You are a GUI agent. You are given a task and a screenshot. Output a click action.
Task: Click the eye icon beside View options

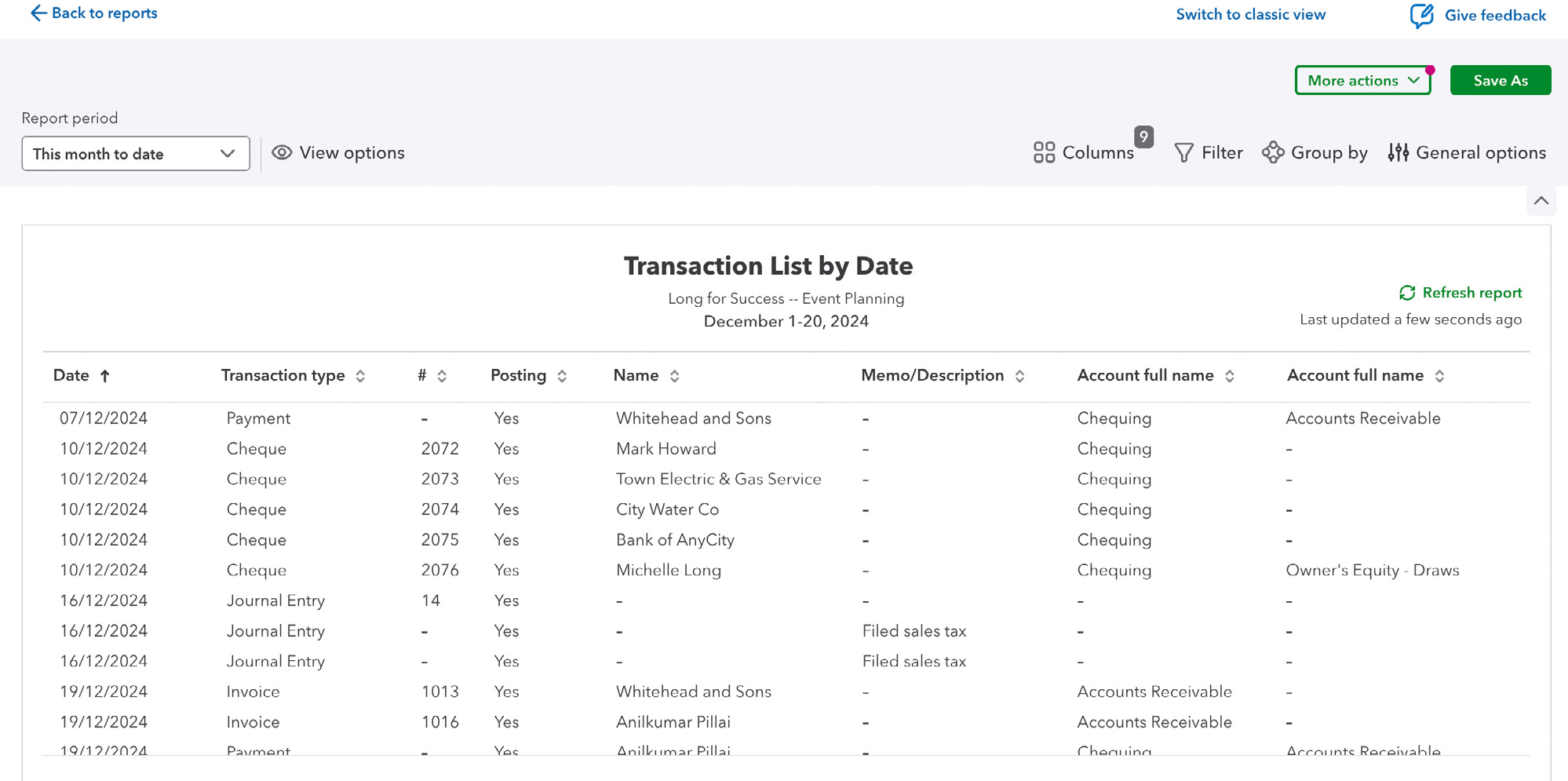point(282,152)
